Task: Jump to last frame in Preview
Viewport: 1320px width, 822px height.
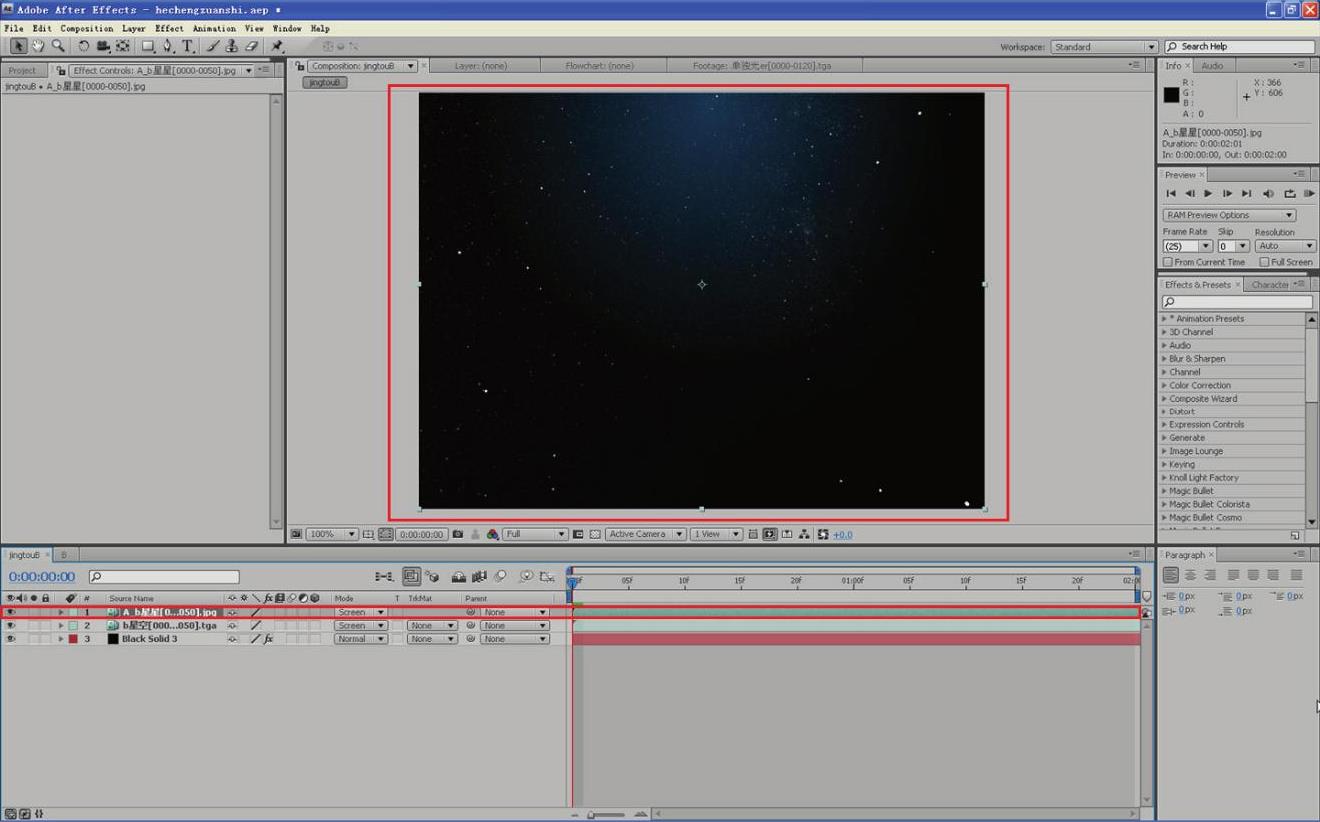Action: [x=1246, y=193]
